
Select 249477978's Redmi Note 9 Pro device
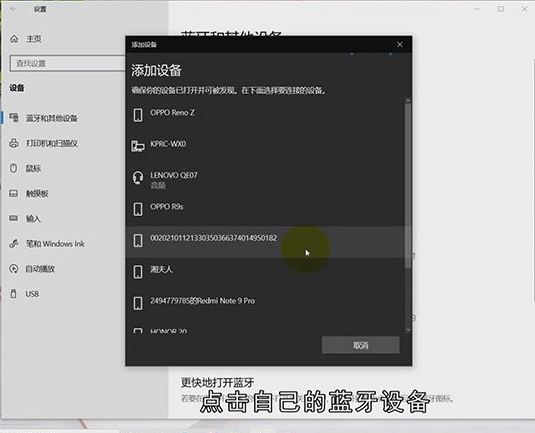tap(265, 304)
